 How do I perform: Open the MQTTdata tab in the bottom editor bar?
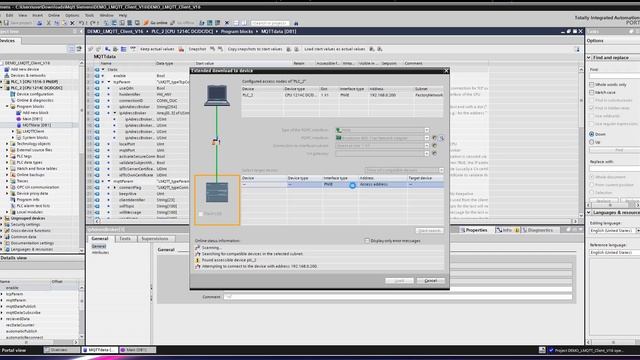(100, 350)
